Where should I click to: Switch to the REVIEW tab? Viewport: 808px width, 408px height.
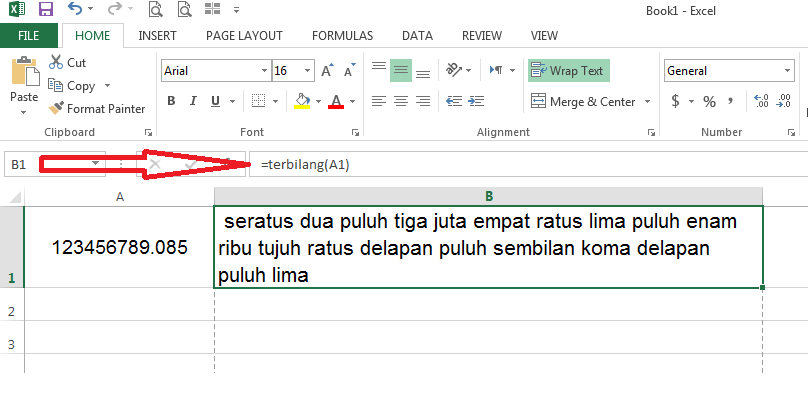click(482, 36)
